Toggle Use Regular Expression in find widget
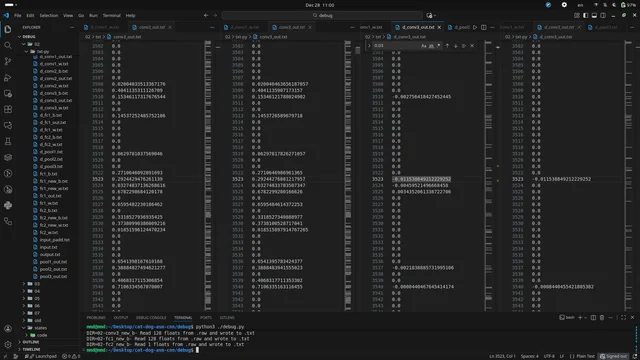This screenshot has height=360, width=640. pos(438,46)
